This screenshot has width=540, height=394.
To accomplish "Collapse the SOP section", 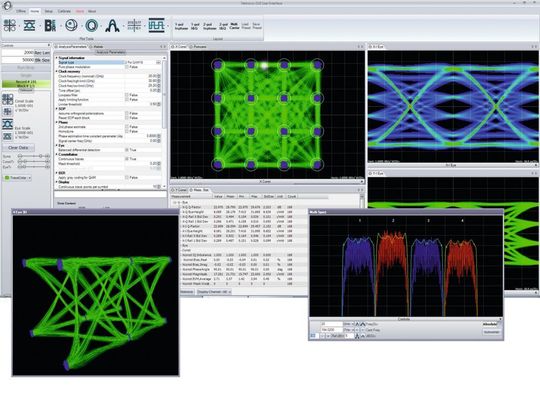I will click(x=57, y=108).
